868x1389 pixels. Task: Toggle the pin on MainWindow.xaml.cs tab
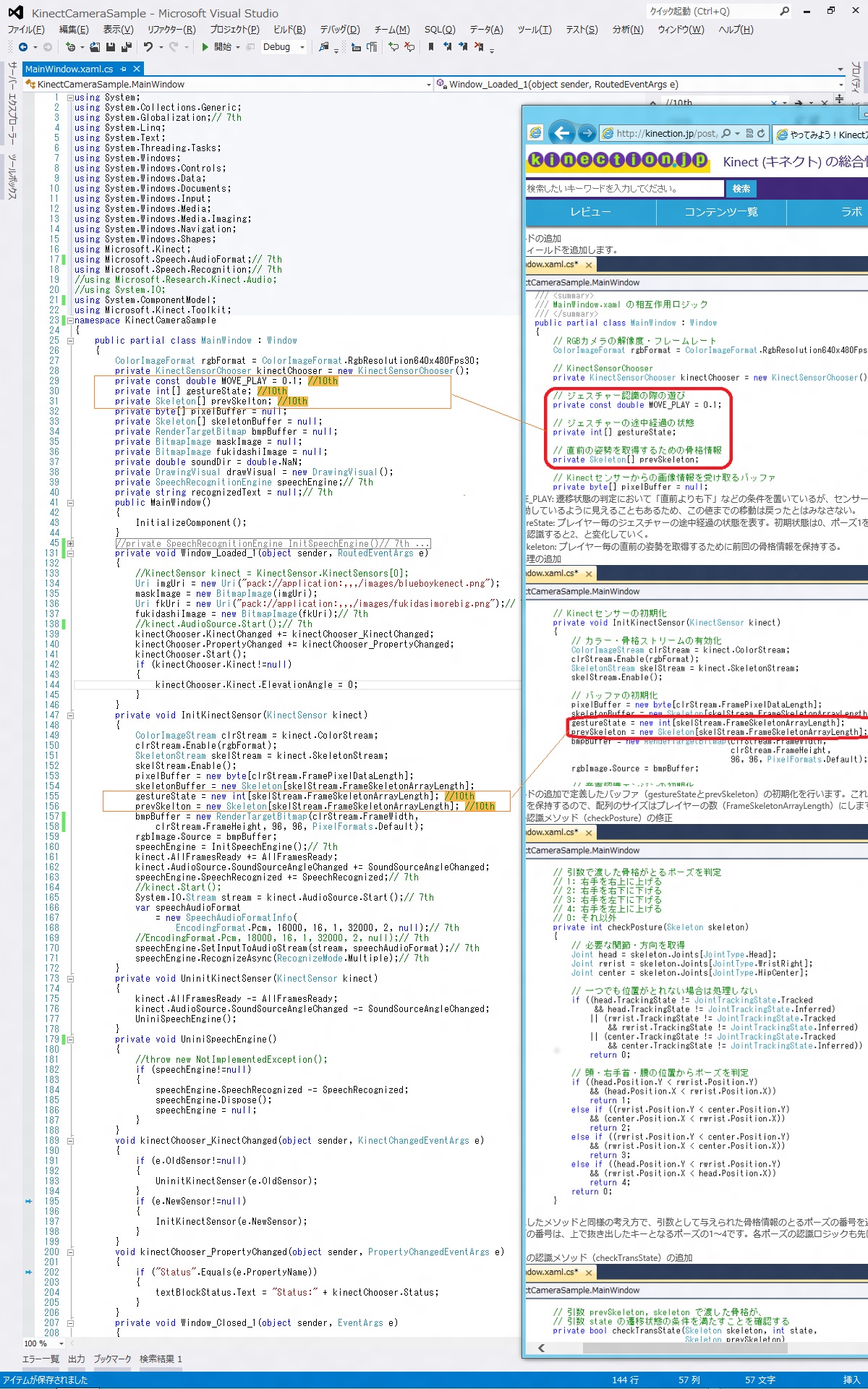point(124,69)
